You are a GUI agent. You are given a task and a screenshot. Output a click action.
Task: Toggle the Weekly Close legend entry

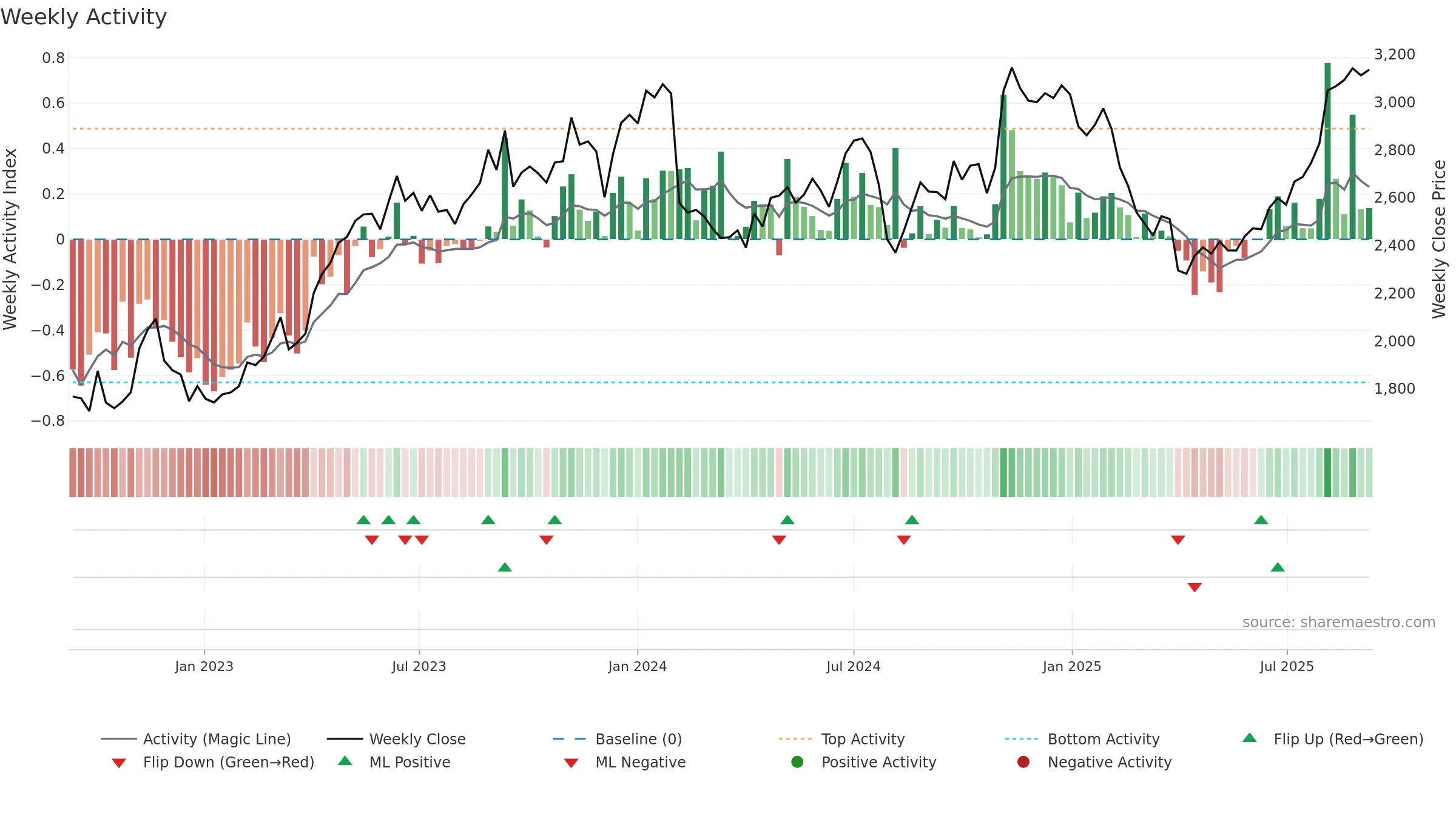tap(396, 739)
